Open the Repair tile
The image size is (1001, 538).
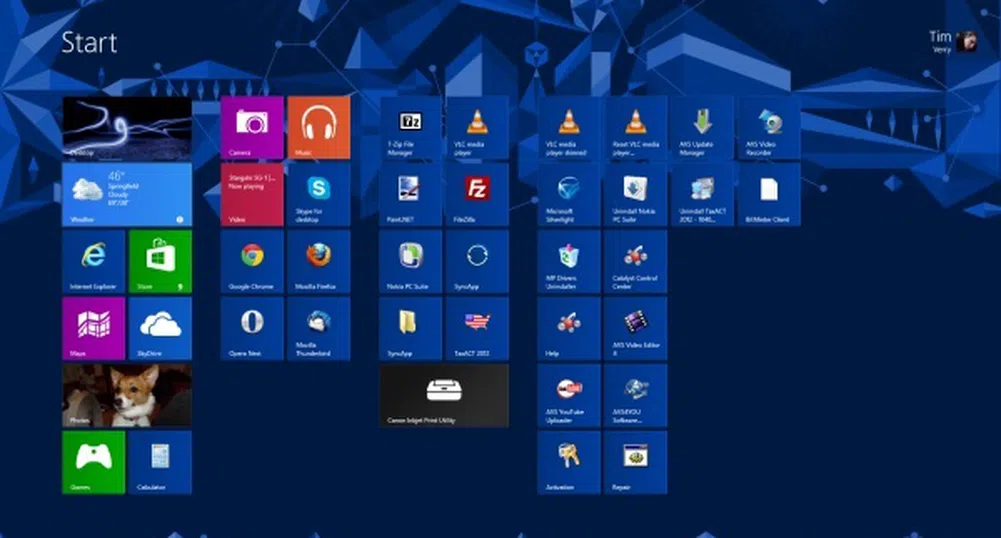coord(635,463)
